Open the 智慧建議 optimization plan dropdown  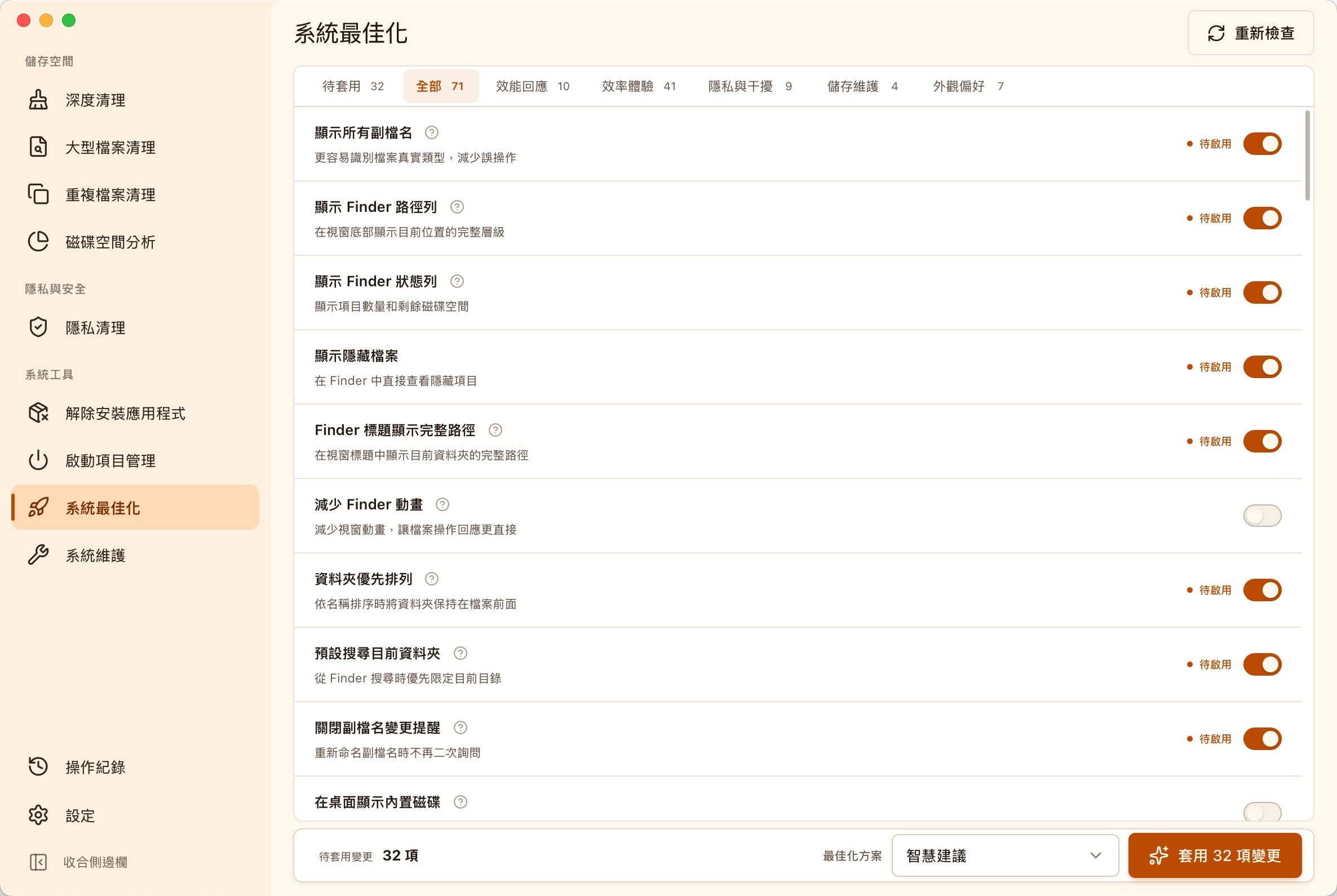click(x=1005, y=855)
